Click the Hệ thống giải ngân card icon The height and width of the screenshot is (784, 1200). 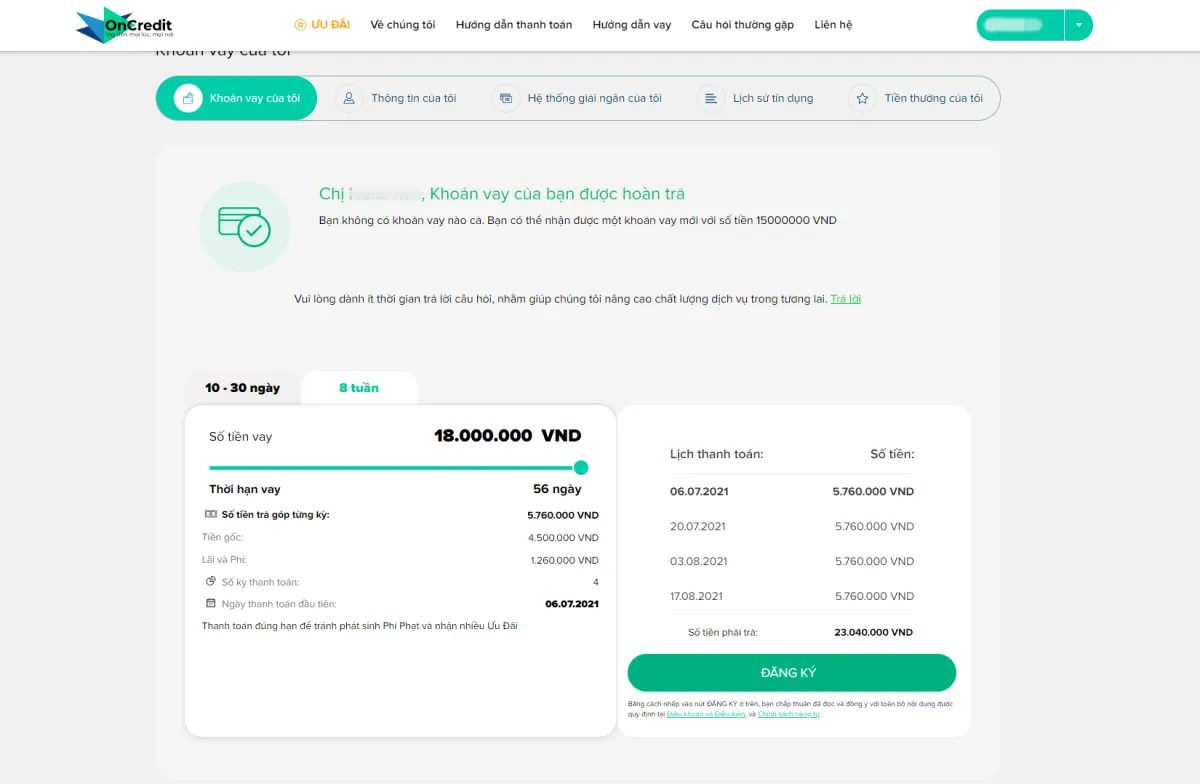pyautogui.click(x=506, y=98)
